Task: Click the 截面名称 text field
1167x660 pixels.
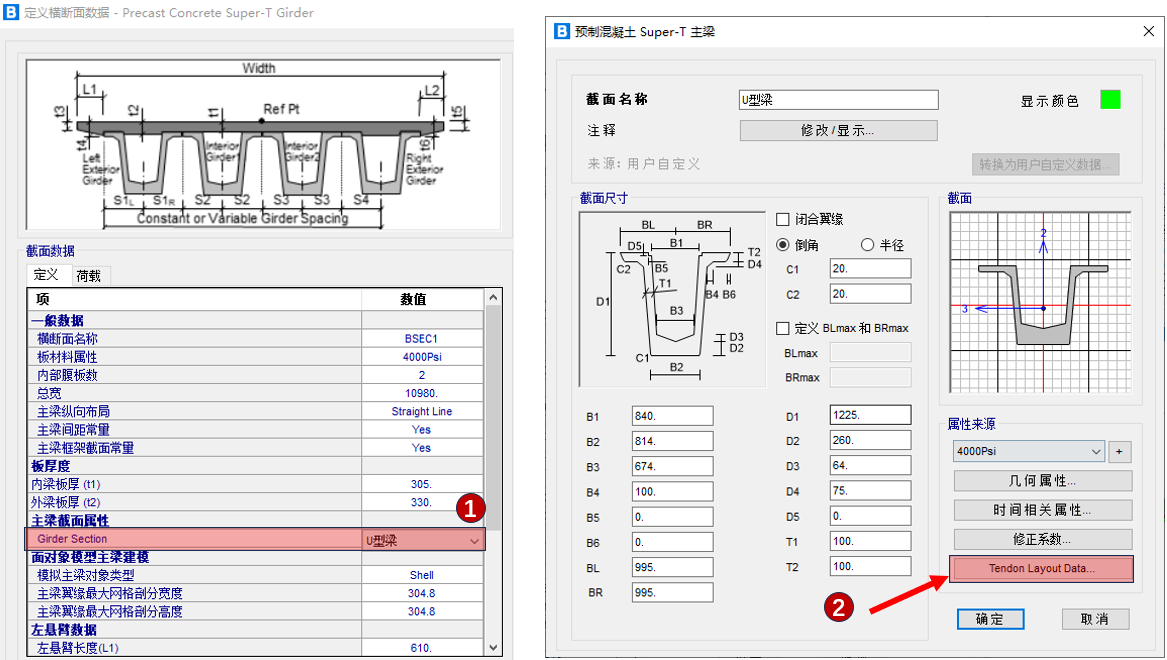Action: coord(838,100)
